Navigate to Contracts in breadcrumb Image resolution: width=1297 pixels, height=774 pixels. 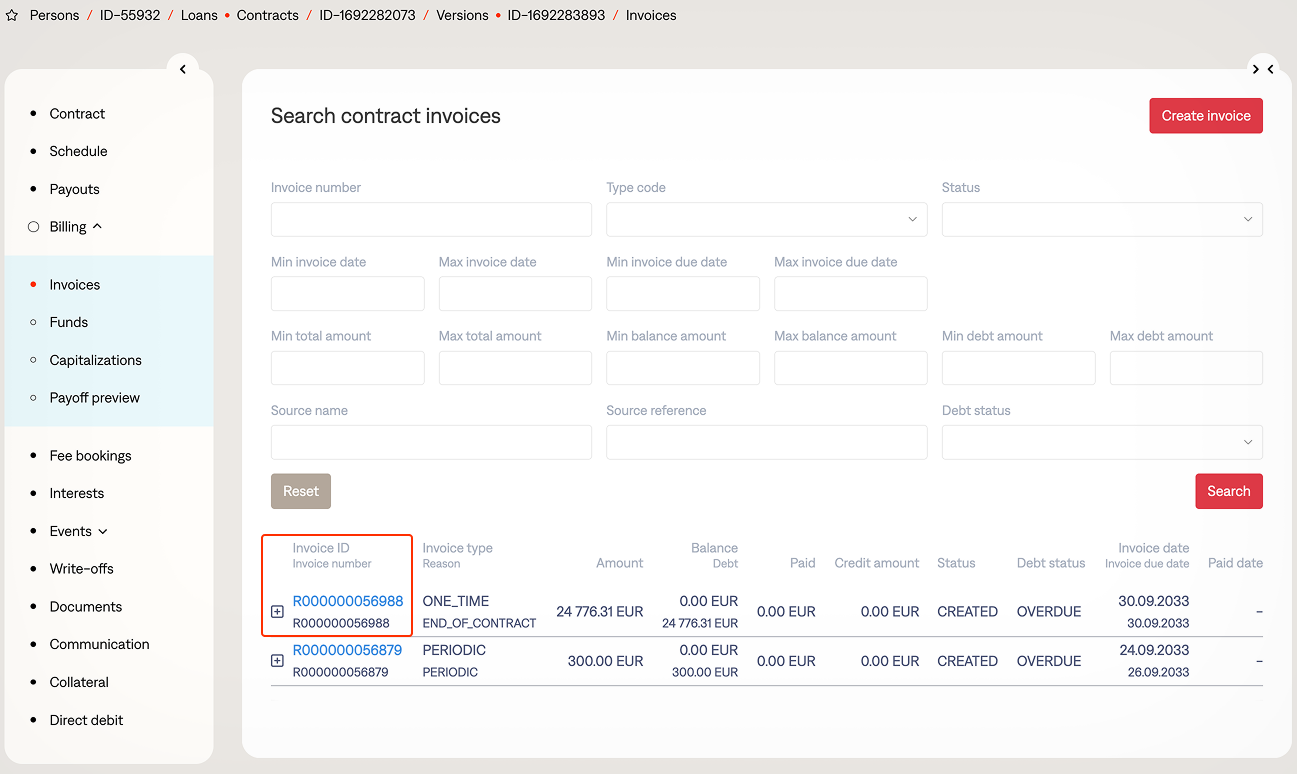point(267,16)
